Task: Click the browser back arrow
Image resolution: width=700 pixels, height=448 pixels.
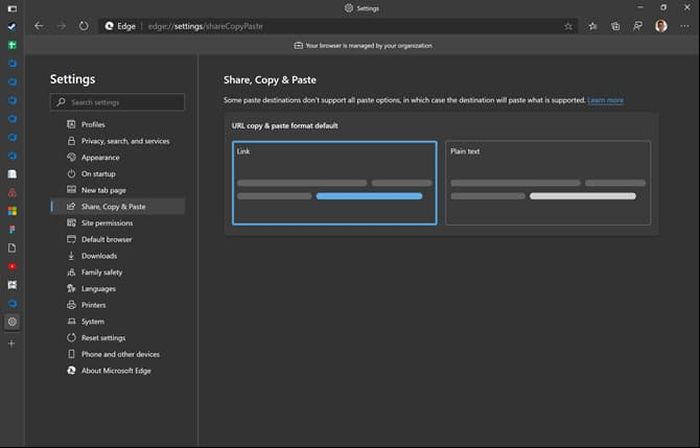Action: point(39,26)
